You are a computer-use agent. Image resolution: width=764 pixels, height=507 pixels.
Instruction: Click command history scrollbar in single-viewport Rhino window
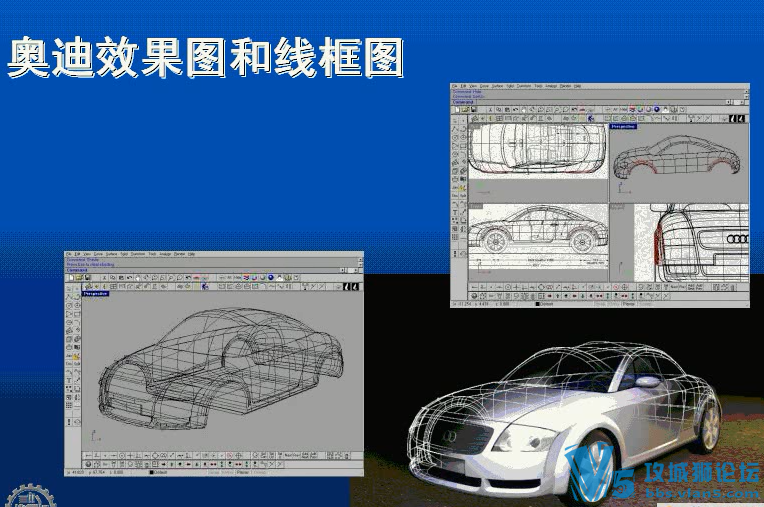tap(360, 262)
